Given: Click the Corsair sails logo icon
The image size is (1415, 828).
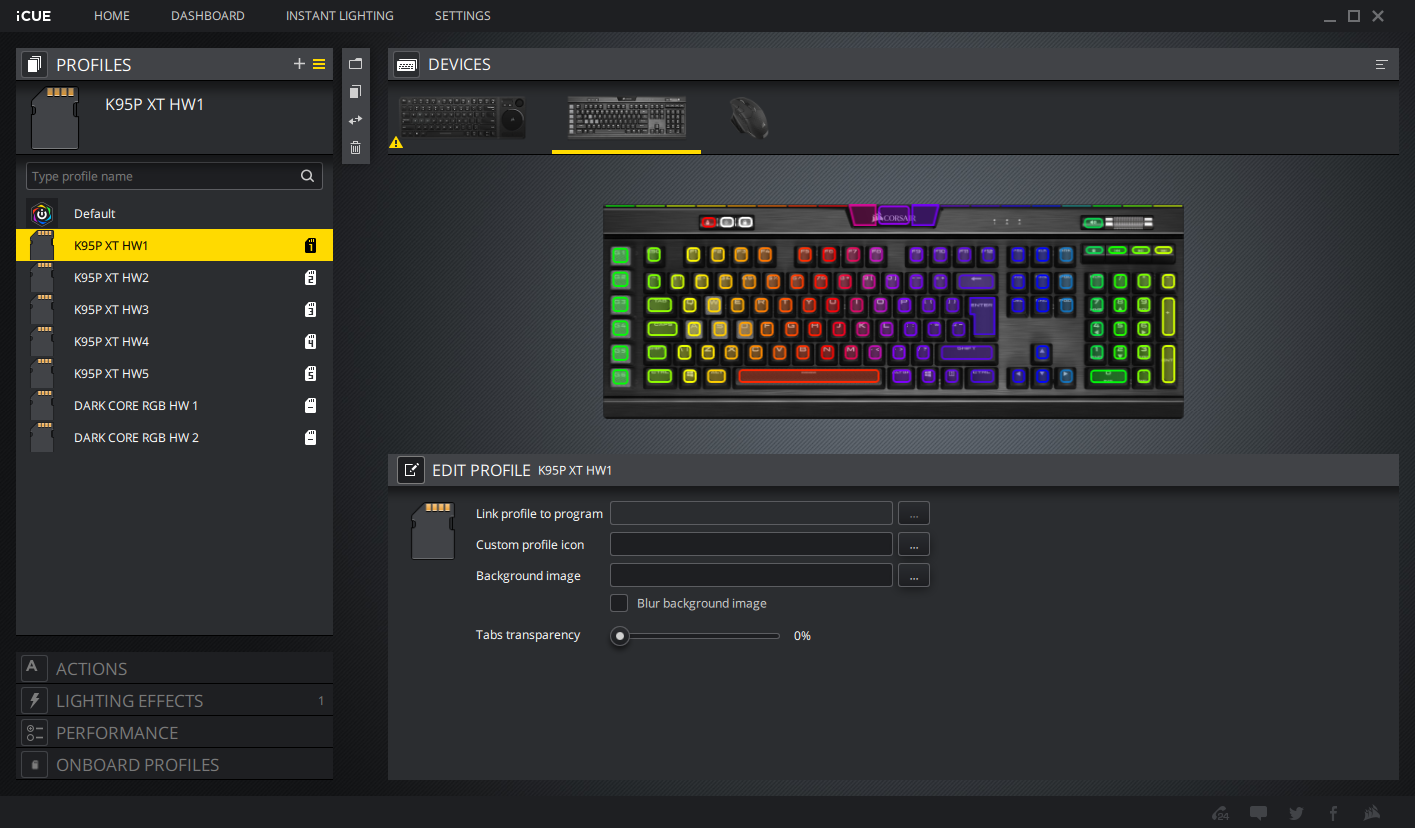Looking at the screenshot, I should [1370, 813].
